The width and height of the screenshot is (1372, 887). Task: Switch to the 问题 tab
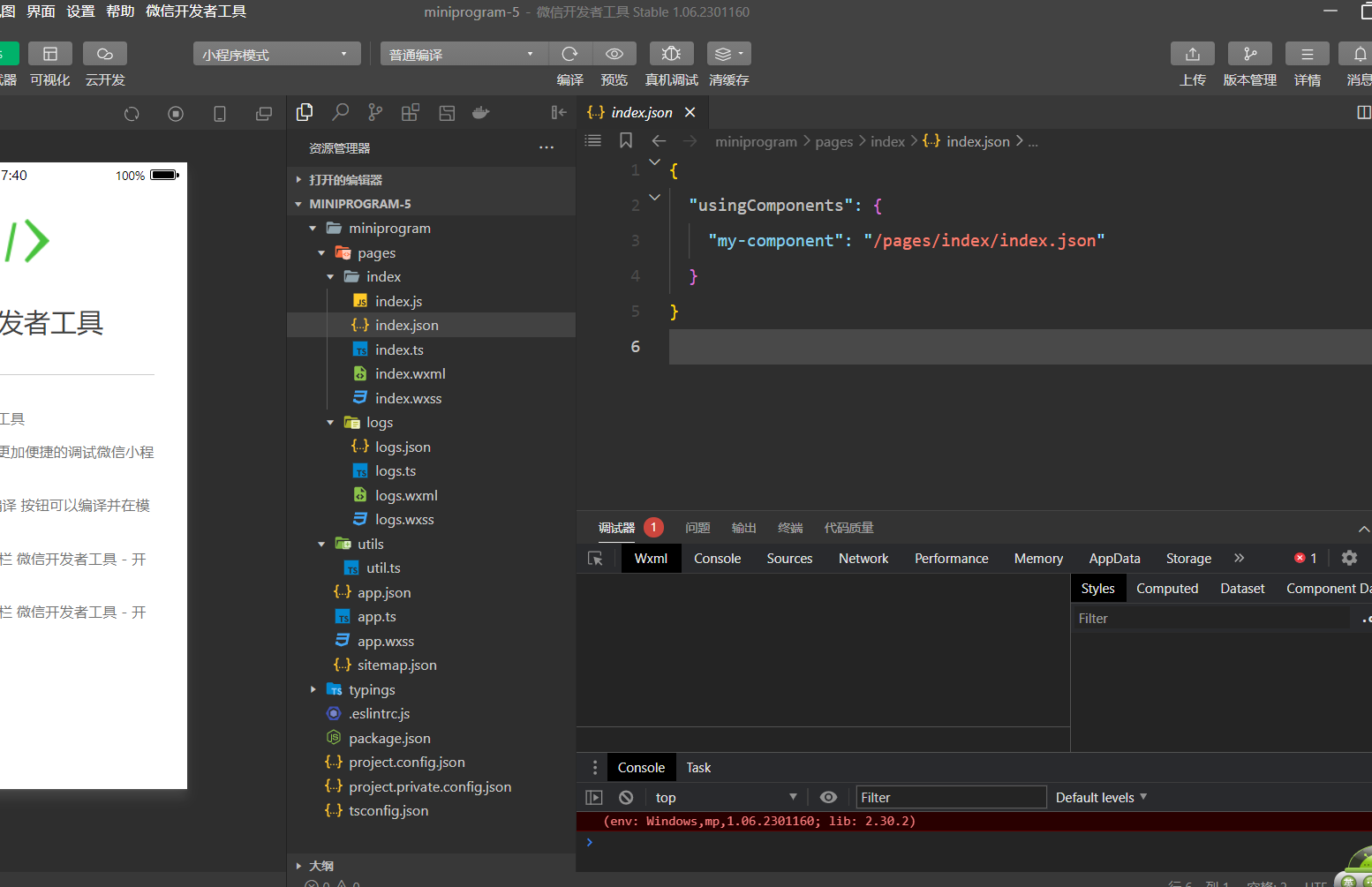(x=697, y=528)
